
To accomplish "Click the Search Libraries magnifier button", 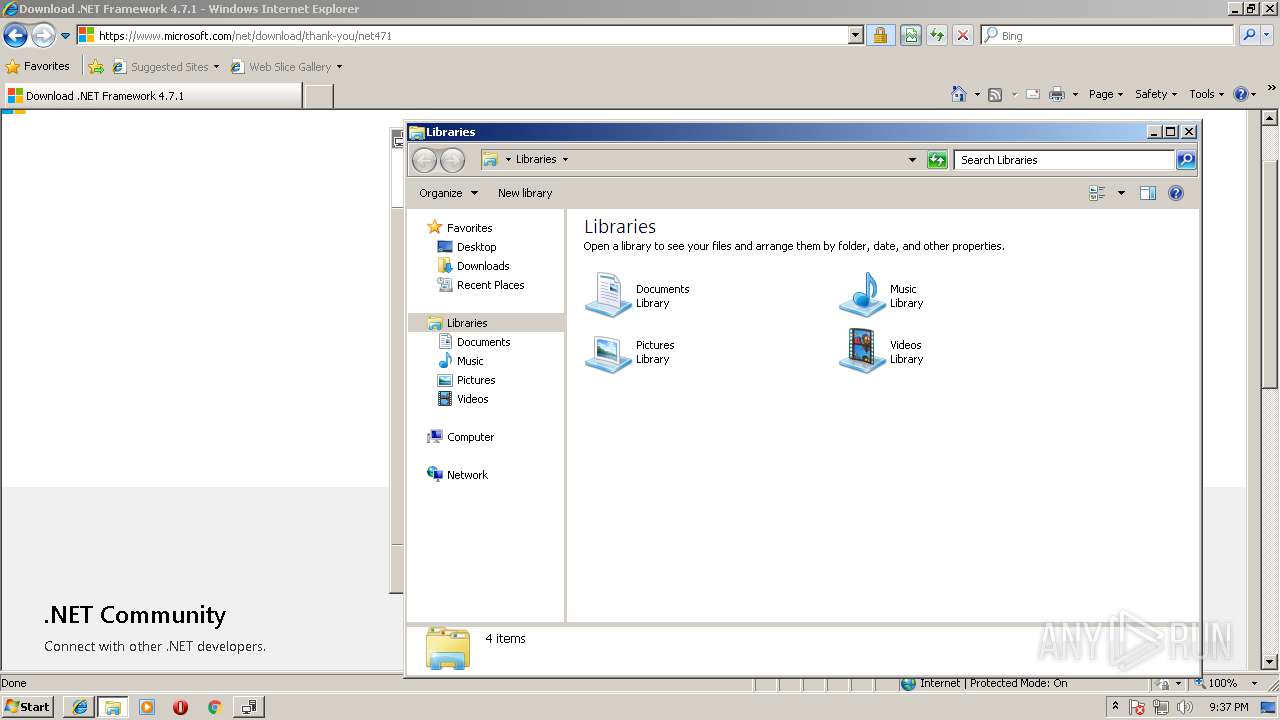I will tap(1185, 160).
